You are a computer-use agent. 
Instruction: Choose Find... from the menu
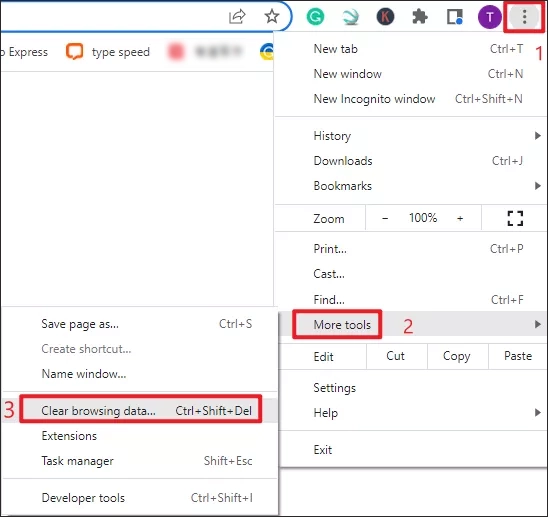point(411,300)
